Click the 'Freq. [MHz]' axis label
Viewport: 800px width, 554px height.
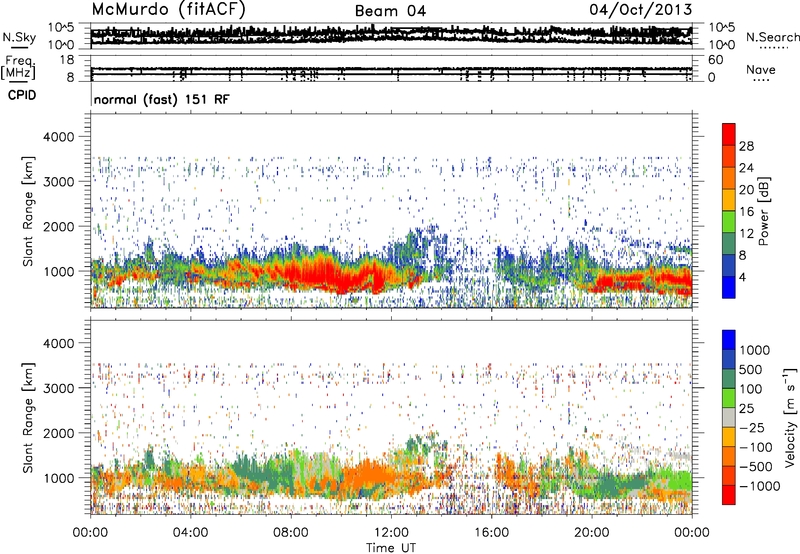[x=18, y=67]
